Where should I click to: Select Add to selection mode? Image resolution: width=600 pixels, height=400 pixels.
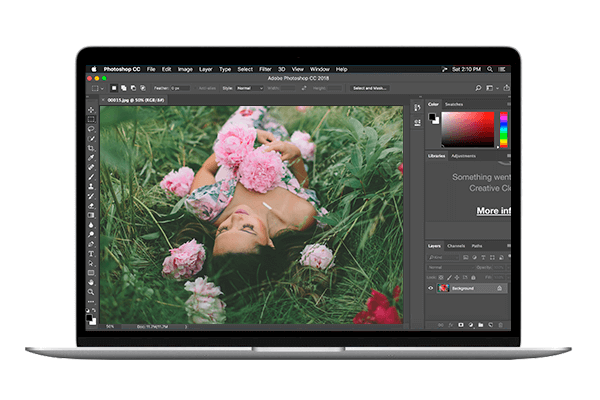[124, 88]
